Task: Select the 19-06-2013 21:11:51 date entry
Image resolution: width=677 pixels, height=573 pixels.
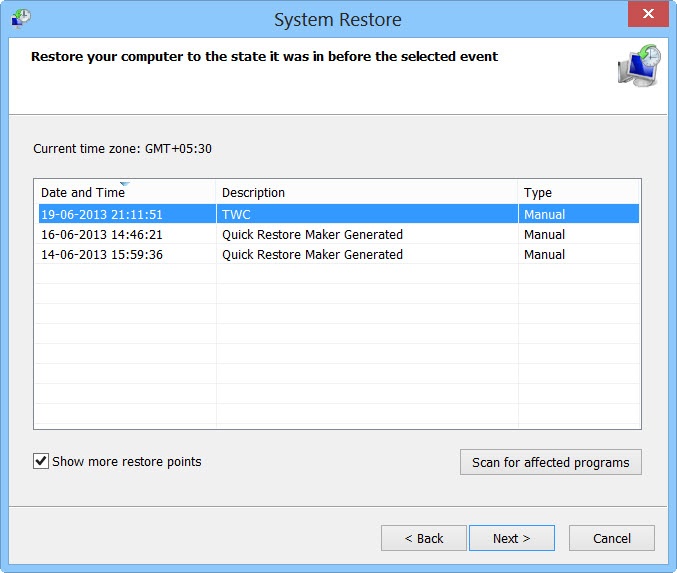Action: click(x=101, y=214)
